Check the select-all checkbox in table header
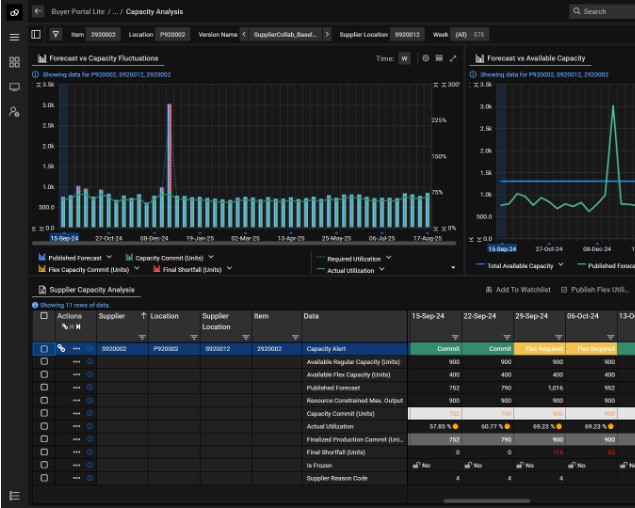 [x=43, y=316]
